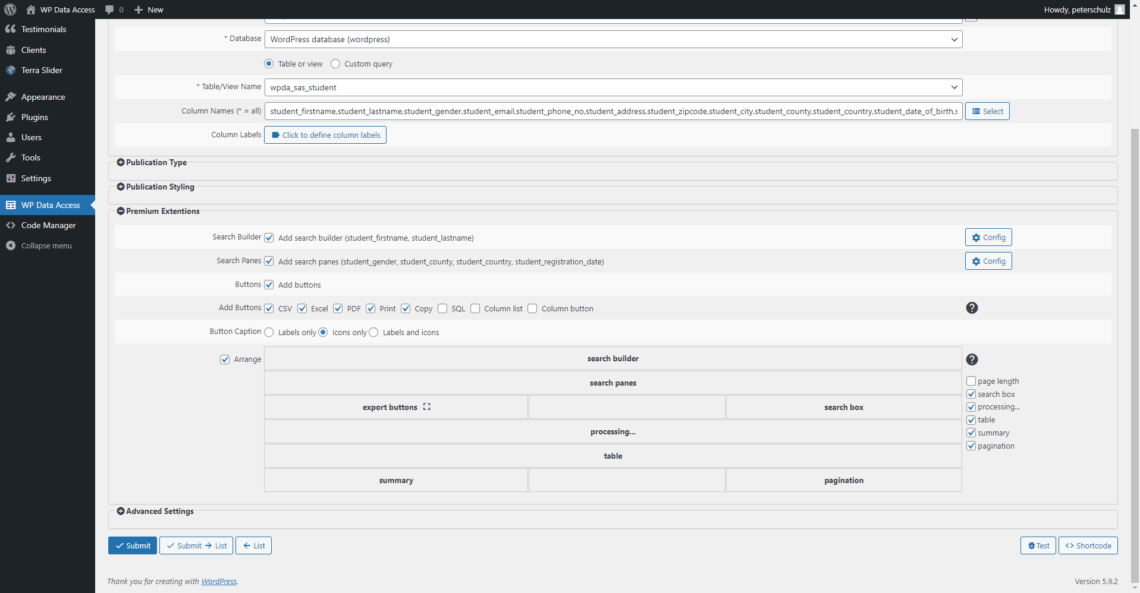Open Code Manager in the sidebar

coord(47,225)
